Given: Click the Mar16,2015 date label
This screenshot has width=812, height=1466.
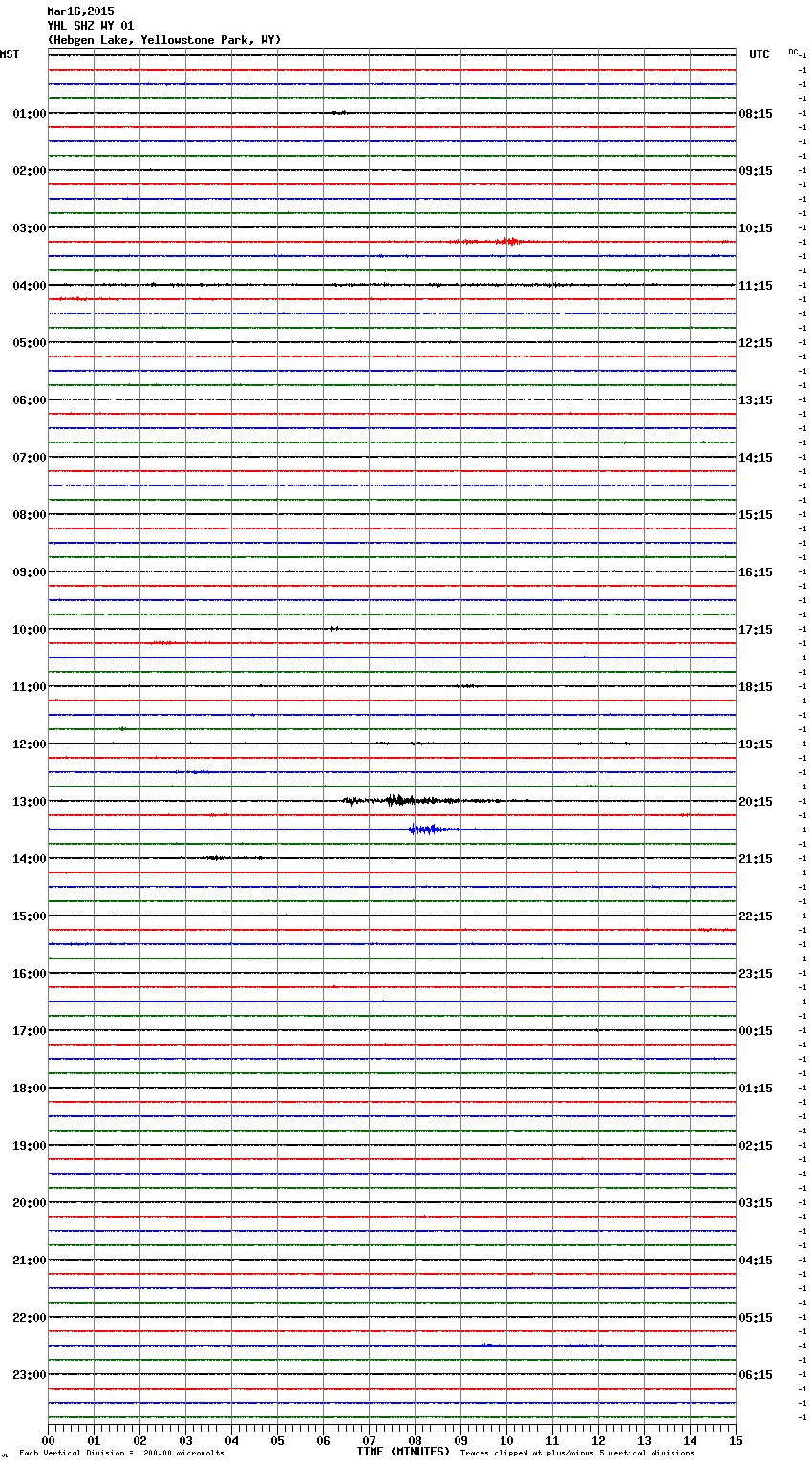Looking at the screenshot, I should [x=80, y=11].
